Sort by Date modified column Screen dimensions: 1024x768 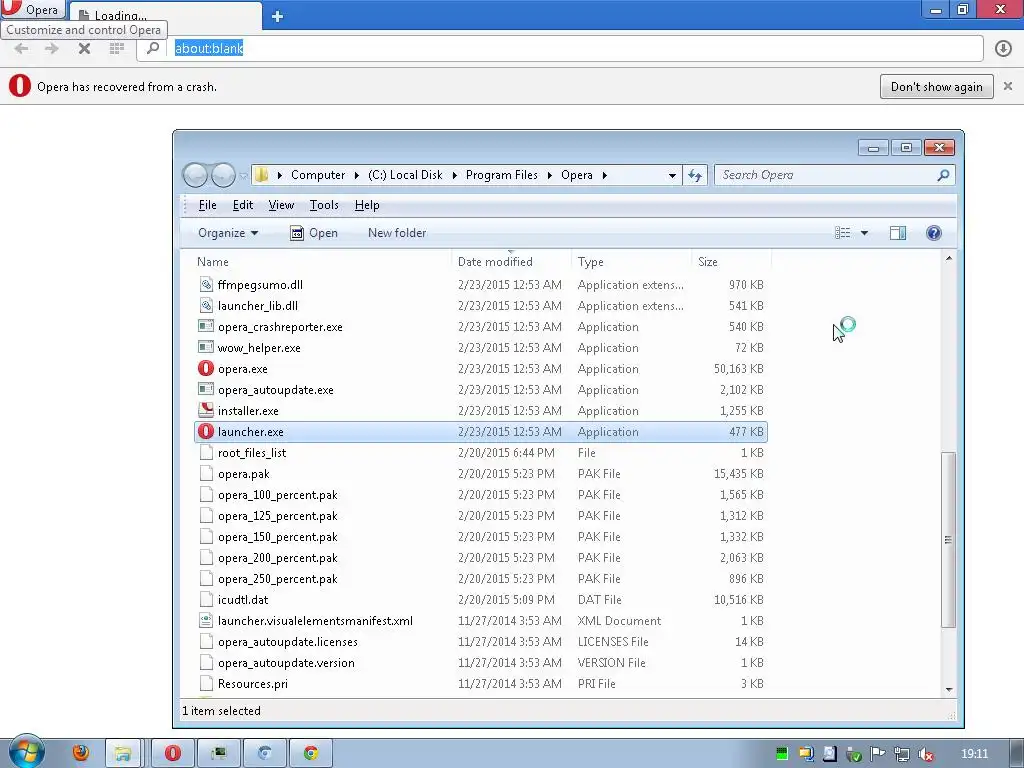(x=495, y=262)
